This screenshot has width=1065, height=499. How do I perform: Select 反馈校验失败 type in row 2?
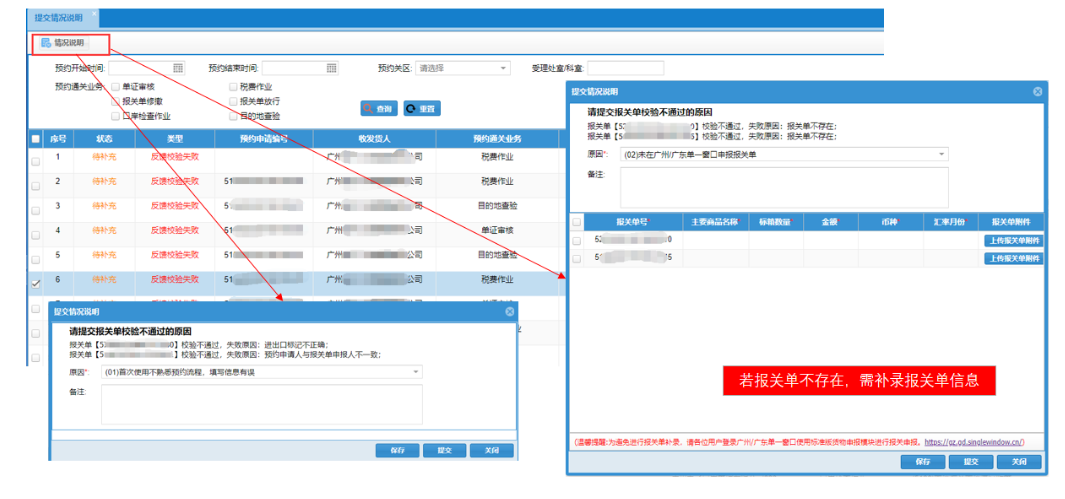(x=175, y=181)
